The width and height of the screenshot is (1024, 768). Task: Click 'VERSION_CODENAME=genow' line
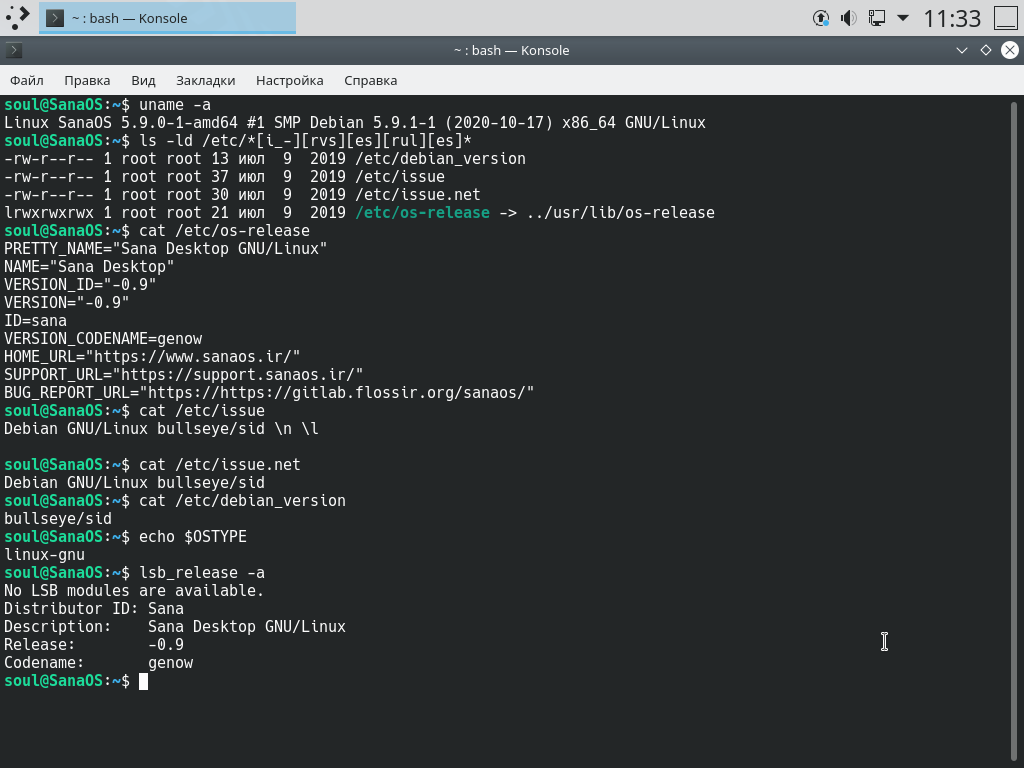pyautogui.click(x=103, y=339)
